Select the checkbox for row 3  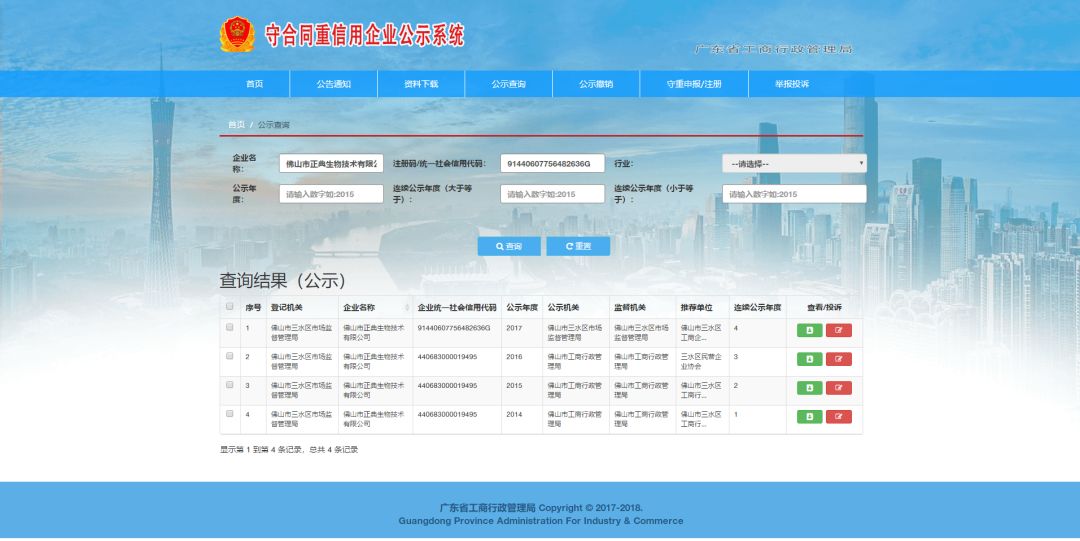tap(229, 385)
